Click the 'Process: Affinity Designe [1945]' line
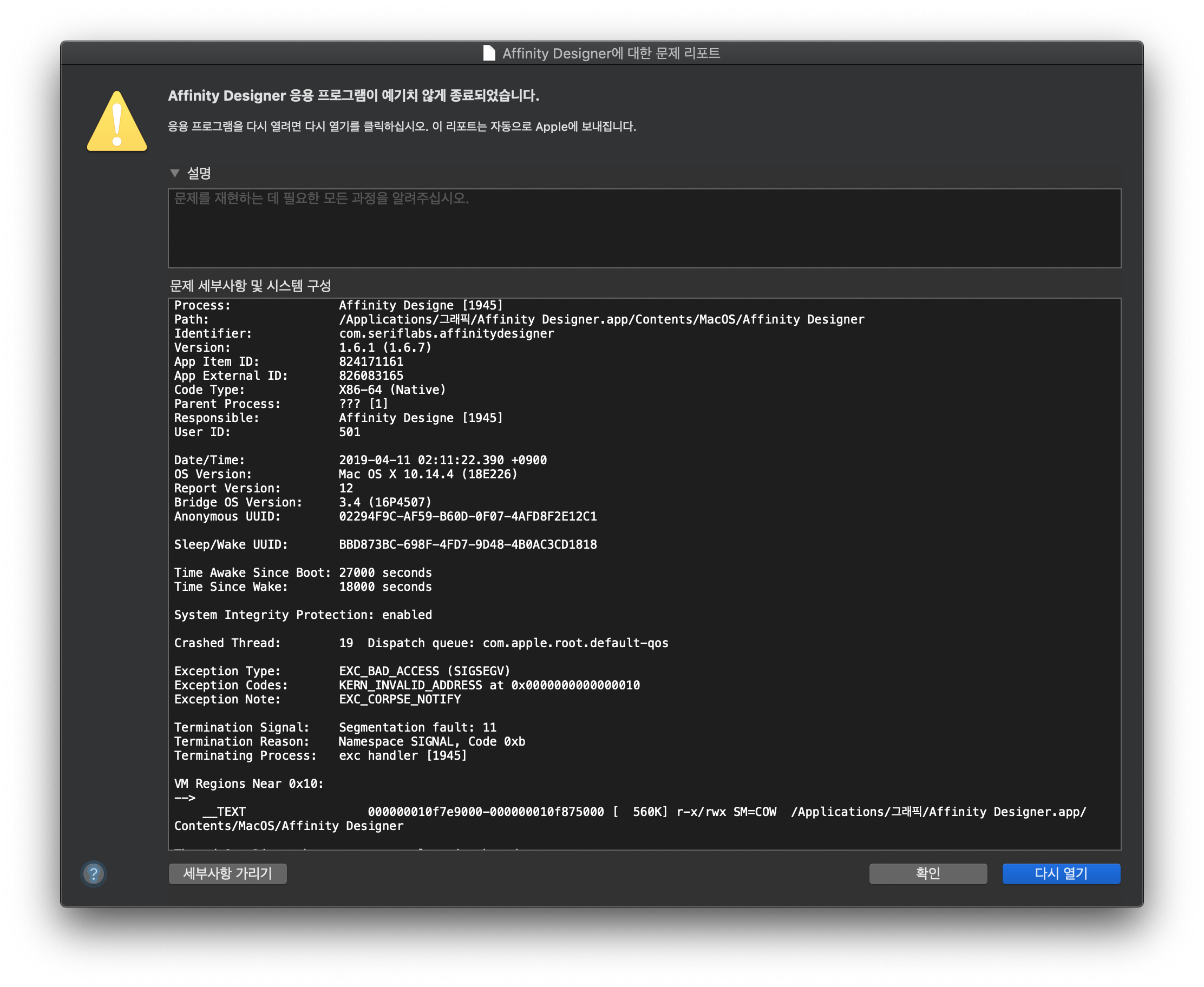The height and width of the screenshot is (987, 1204). click(x=338, y=305)
